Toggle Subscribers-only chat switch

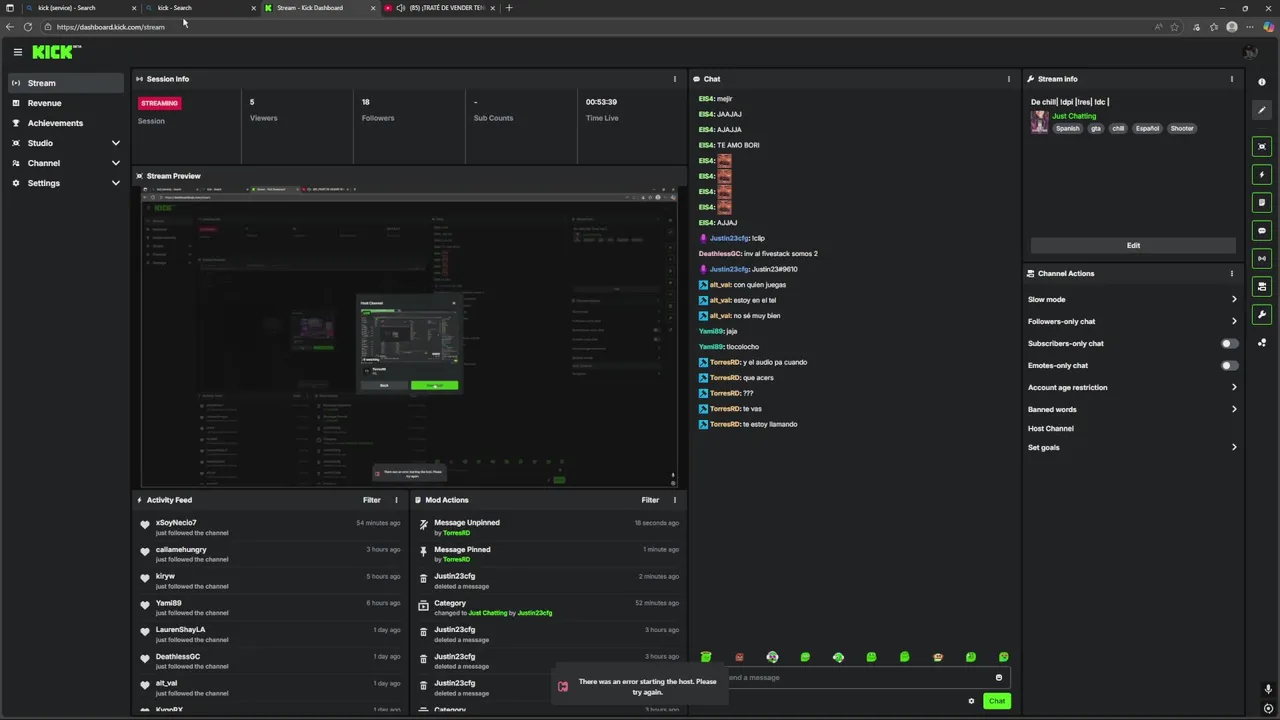(x=1229, y=343)
